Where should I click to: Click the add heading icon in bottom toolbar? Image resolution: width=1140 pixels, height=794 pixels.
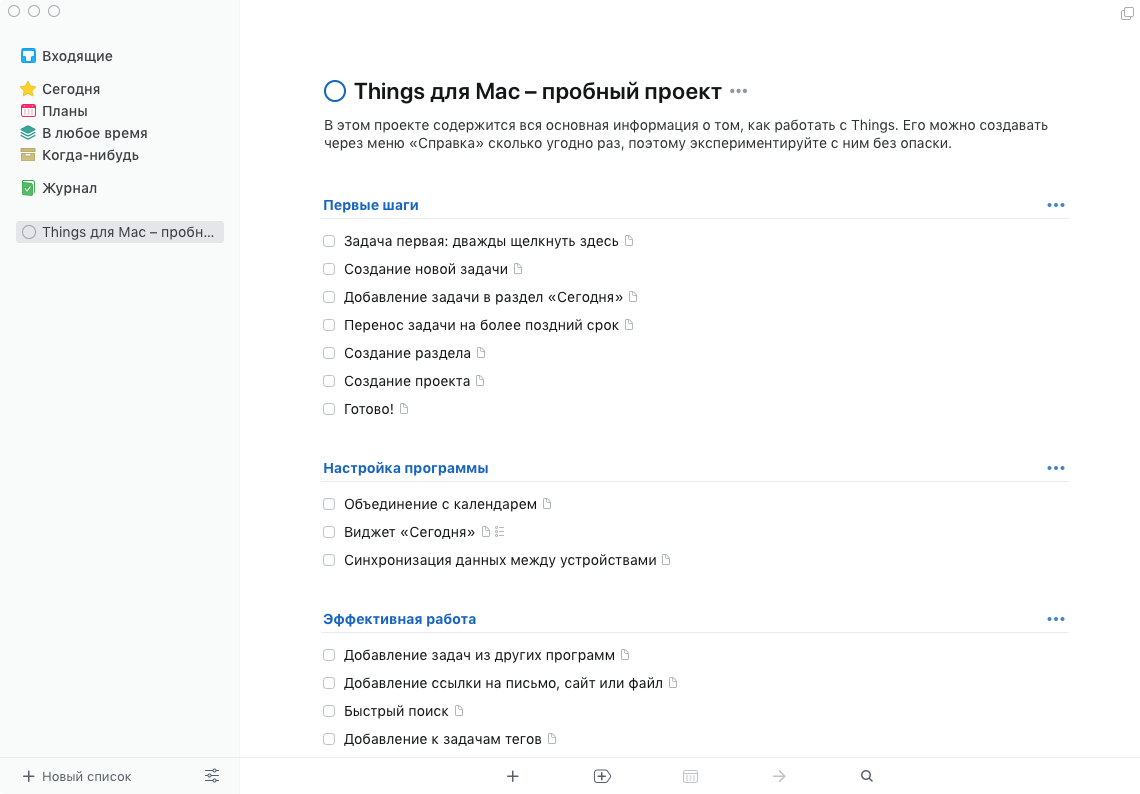[x=602, y=776]
